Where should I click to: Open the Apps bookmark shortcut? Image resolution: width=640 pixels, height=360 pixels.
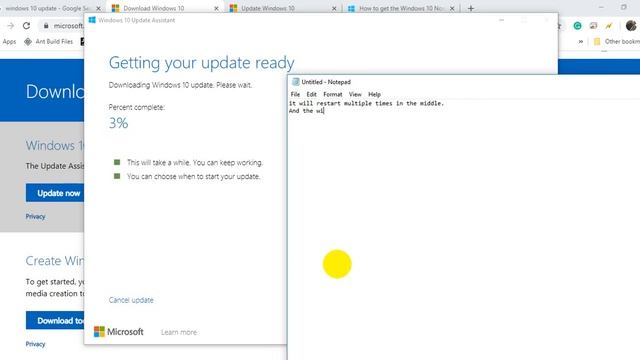pyautogui.click(x=9, y=42)
